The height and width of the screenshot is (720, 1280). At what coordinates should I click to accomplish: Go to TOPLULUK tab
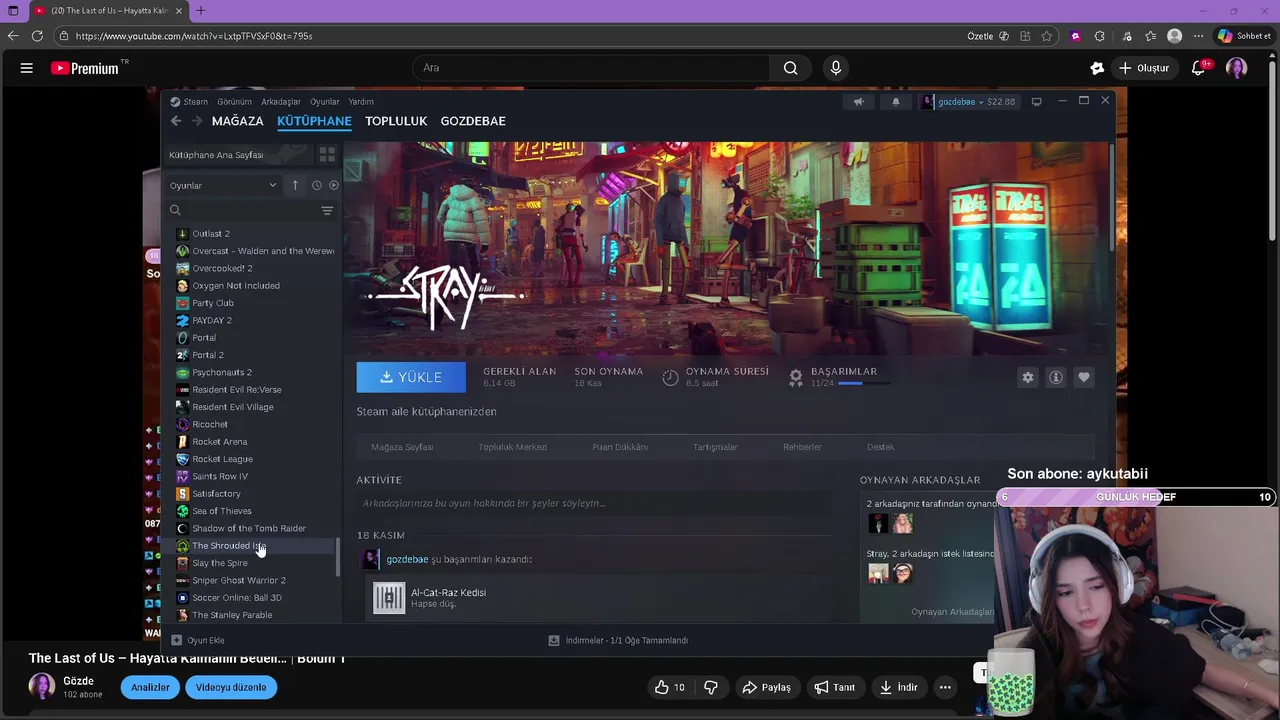click(x=396, y=121)
